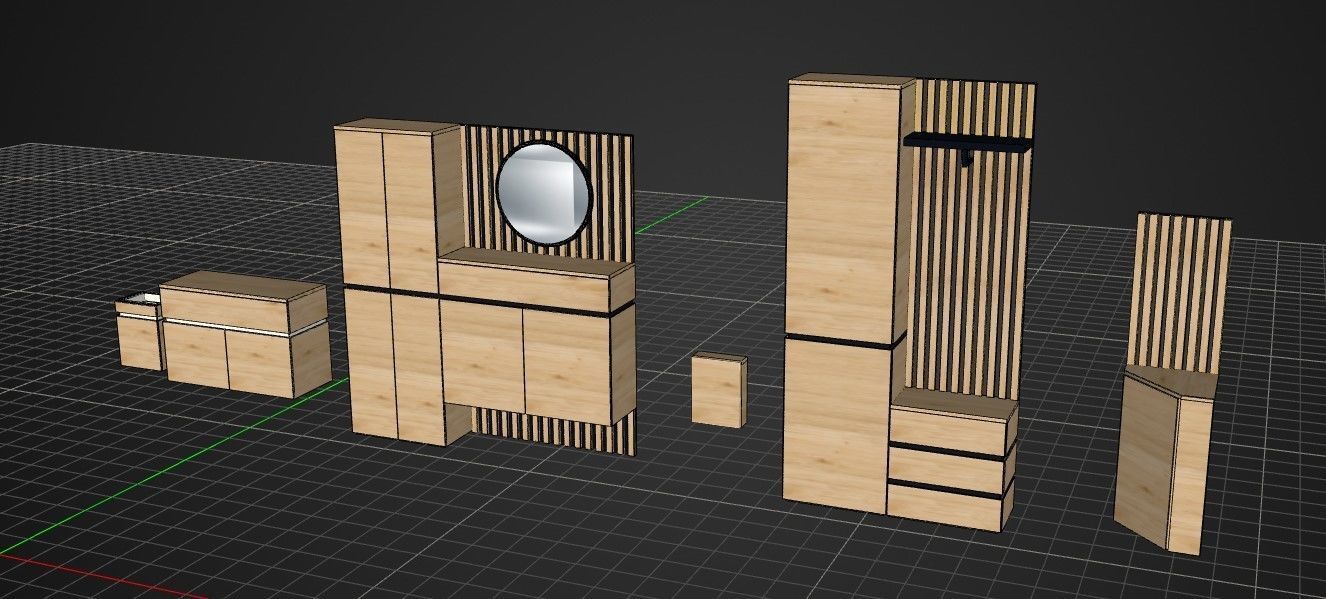Viewport: 1326px width, 599px height.
Task: Select the round mirror on slatted panel
Action: point(543,194)
